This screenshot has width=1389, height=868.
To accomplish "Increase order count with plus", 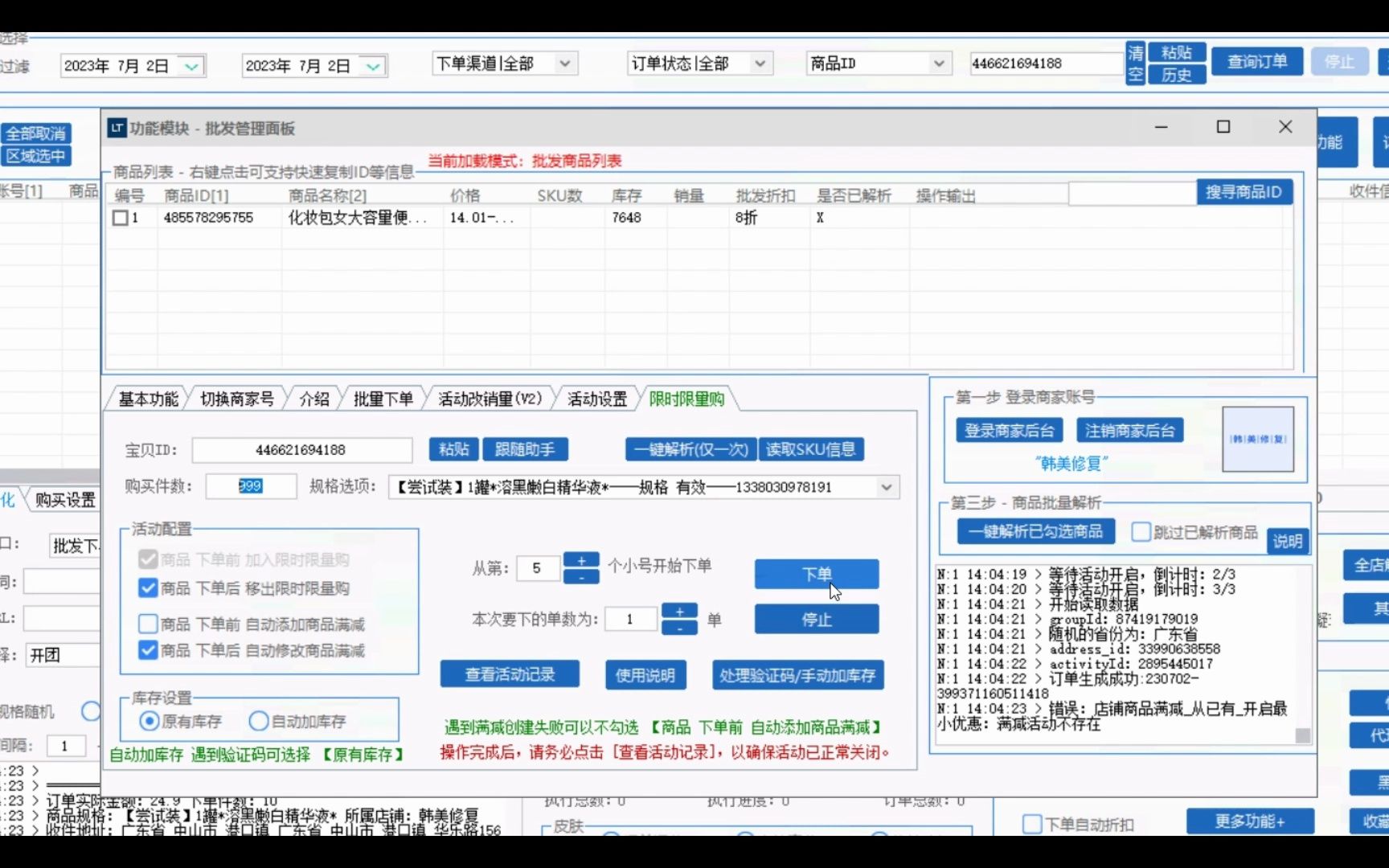I will [679, 612].
